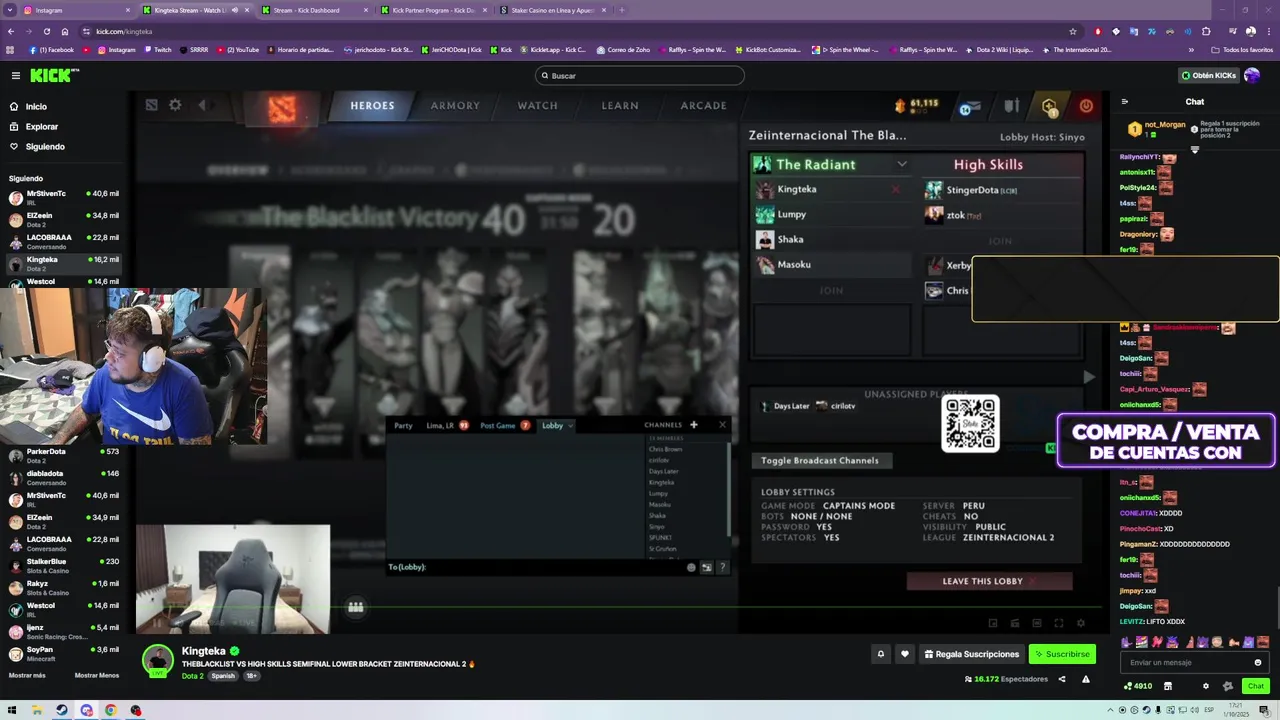Bookmark page with star icon
The width and height of the screenshot is (1280, 720).
pyautogui.click(x=1073, y=31)
